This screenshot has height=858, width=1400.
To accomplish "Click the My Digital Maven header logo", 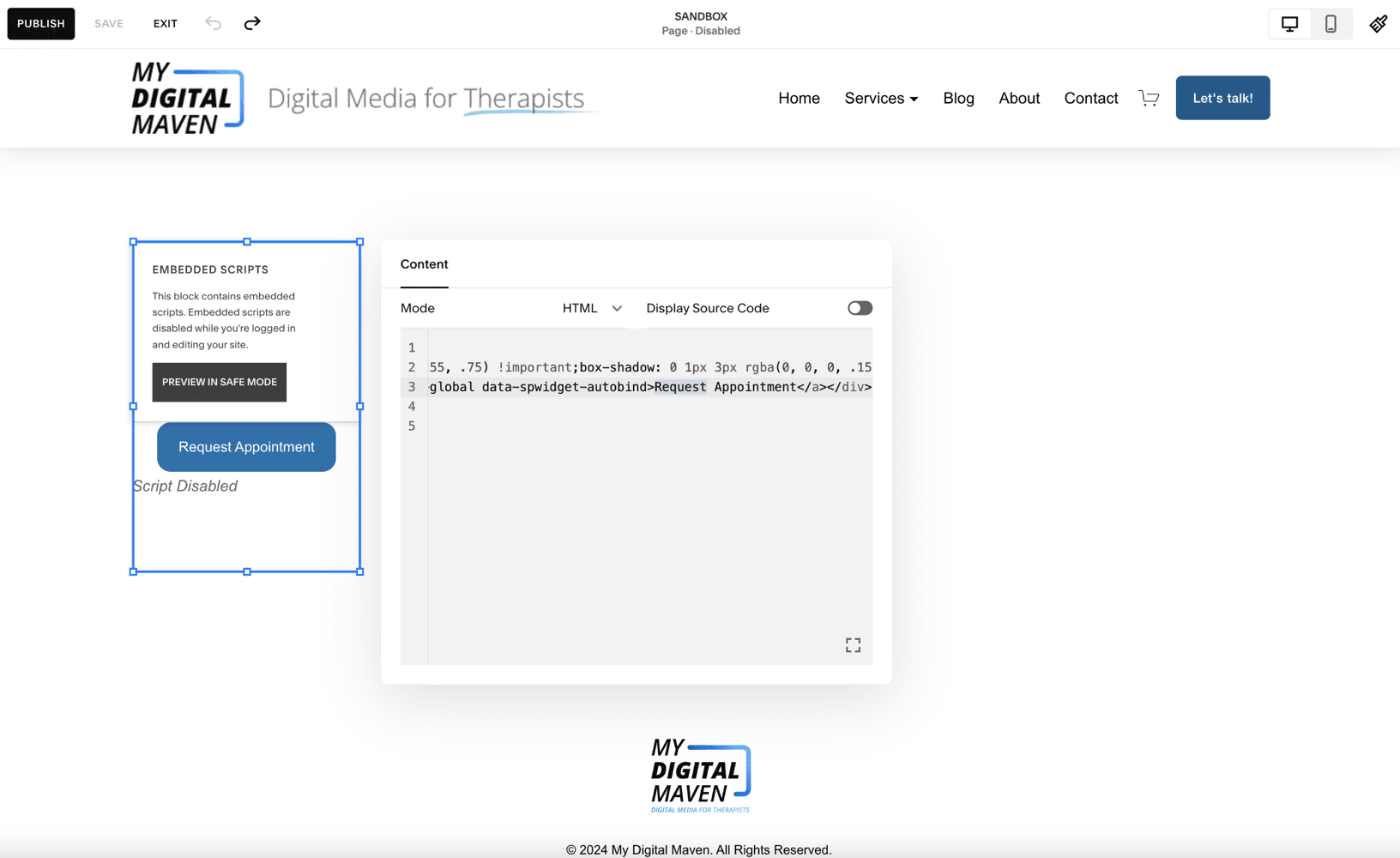I will coord(186,97).
